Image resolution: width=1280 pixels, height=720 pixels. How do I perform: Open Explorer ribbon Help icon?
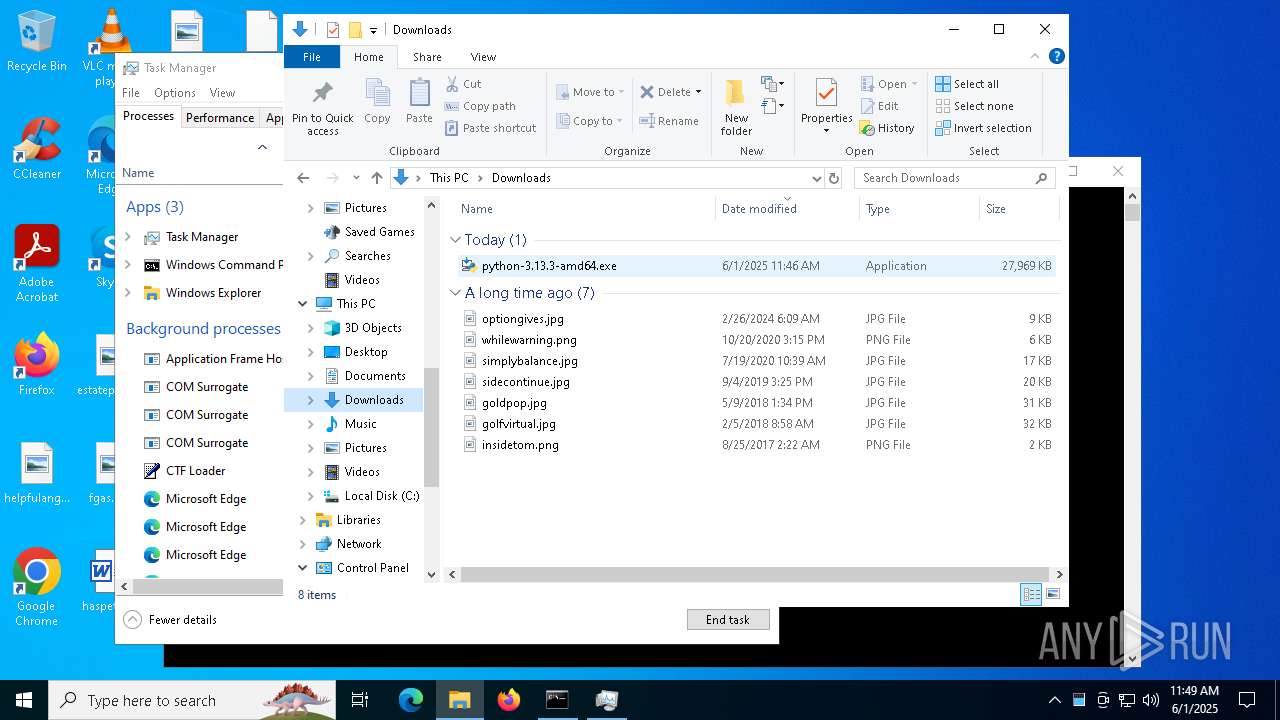[x=1057, y=57]
